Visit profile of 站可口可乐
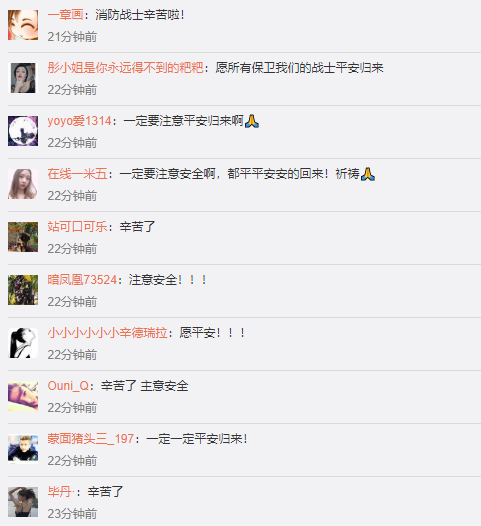The image size is (481, 526). [x=77, y=227]
